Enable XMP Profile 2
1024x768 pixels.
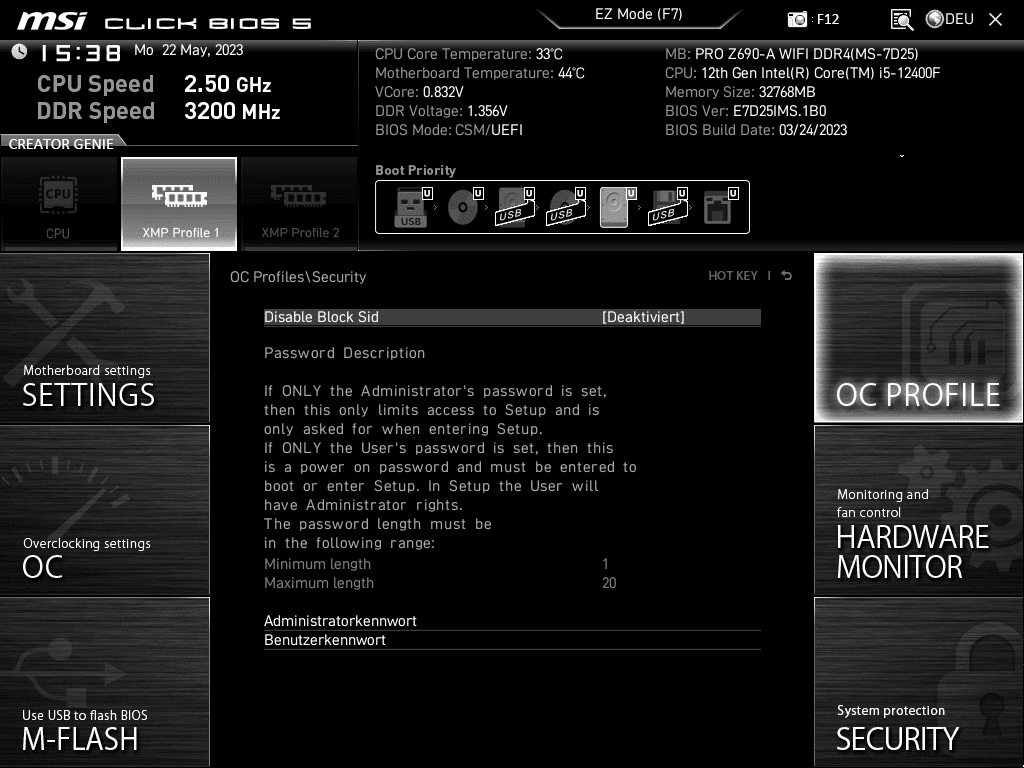[300, 204]
